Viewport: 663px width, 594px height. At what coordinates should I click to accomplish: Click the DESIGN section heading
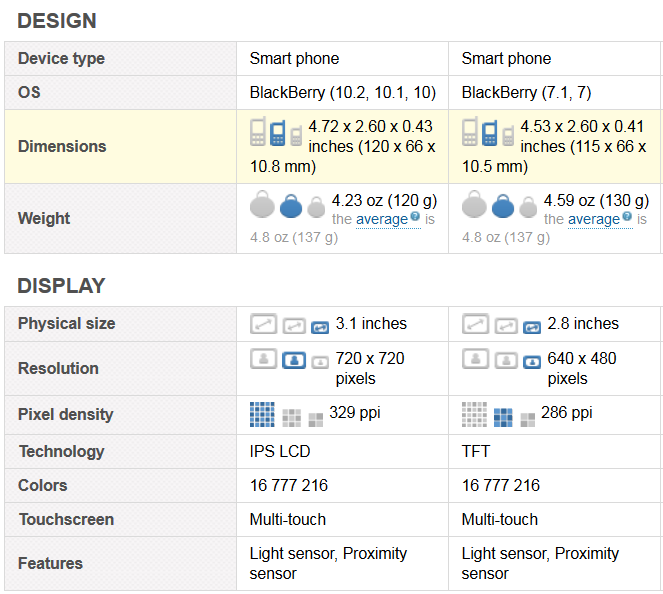point(57,21)
